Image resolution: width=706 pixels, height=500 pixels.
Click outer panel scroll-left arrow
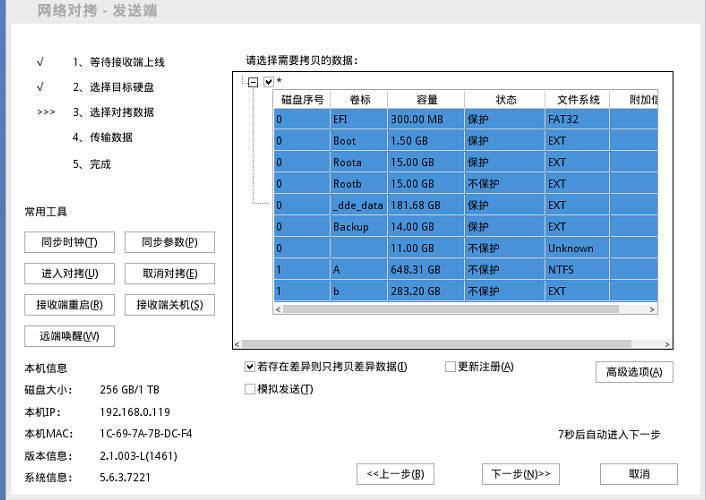point(238,344)
